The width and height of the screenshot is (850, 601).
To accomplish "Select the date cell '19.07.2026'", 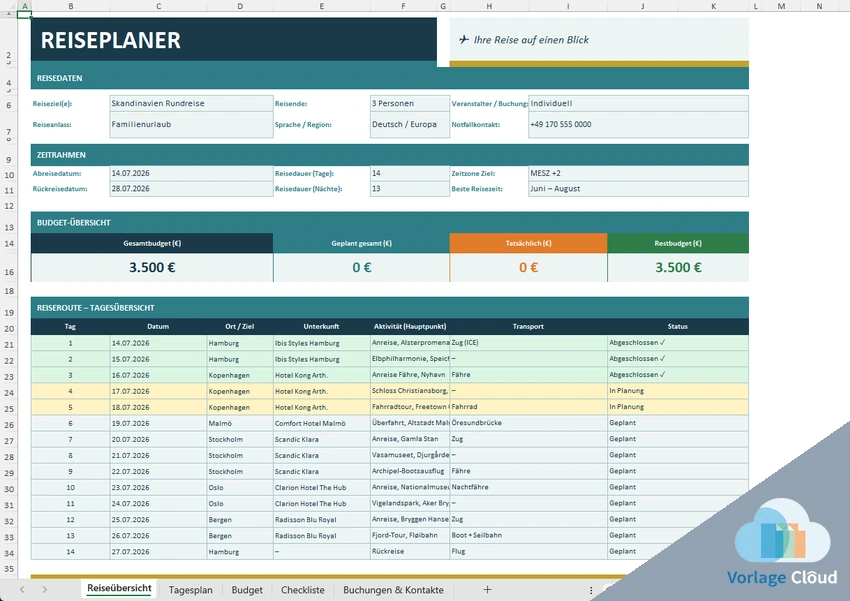I will [158, 423].
